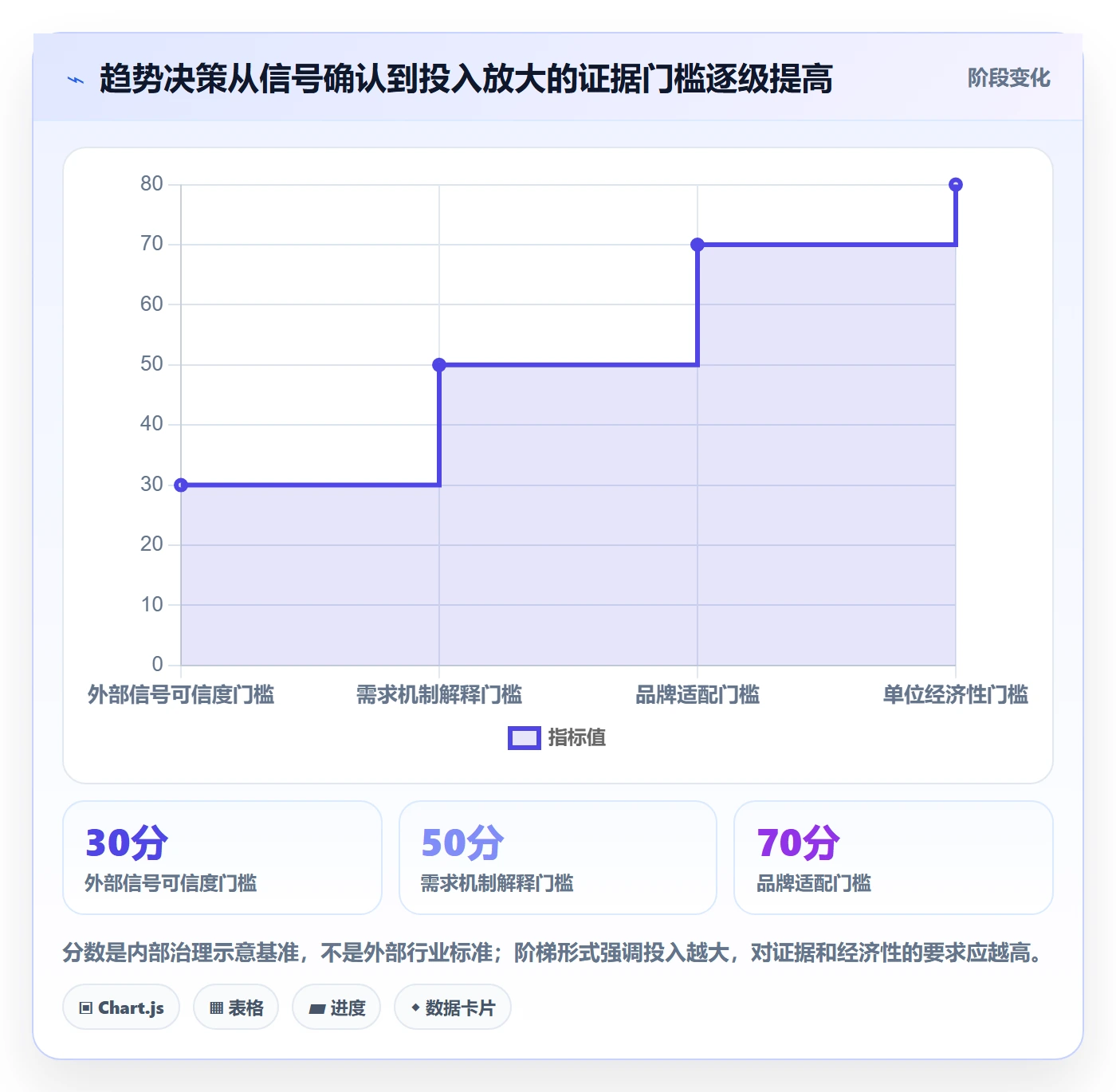1116x1092 pixels.
Task: Click the y-axis tick label 20
Action: click(x=151, y=544)
